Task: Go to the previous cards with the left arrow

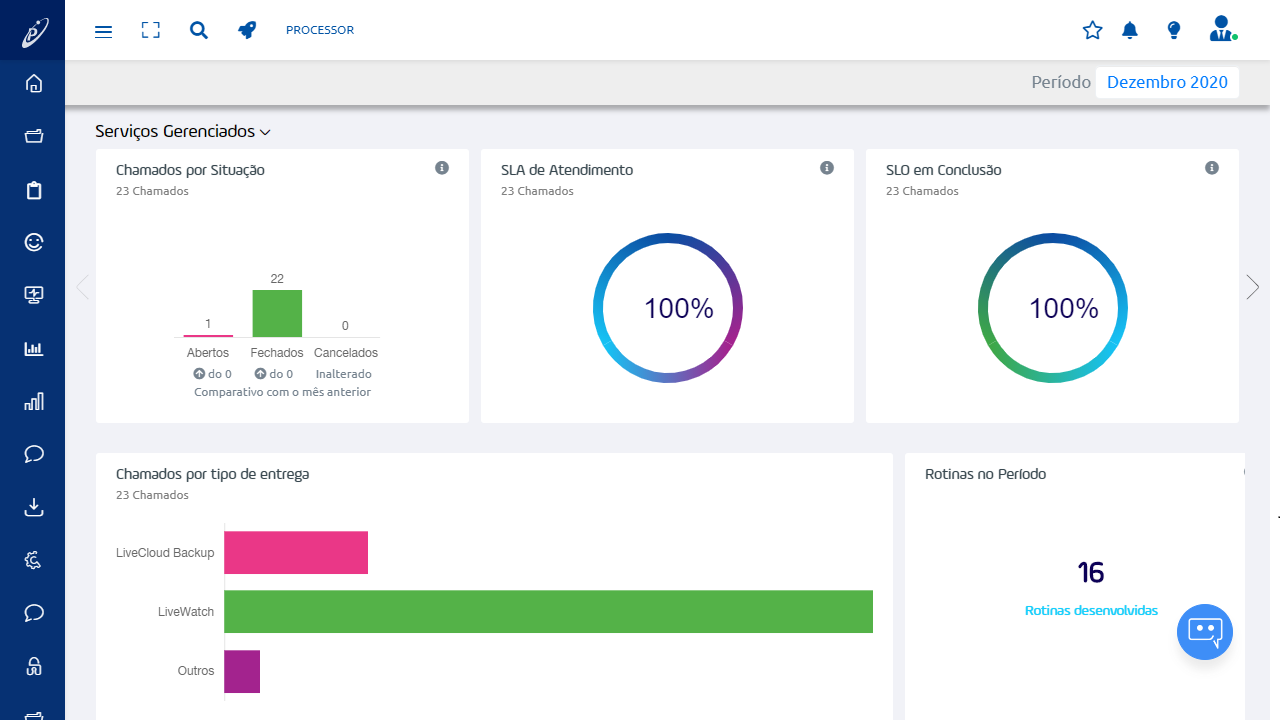Action: pos(82,287)
